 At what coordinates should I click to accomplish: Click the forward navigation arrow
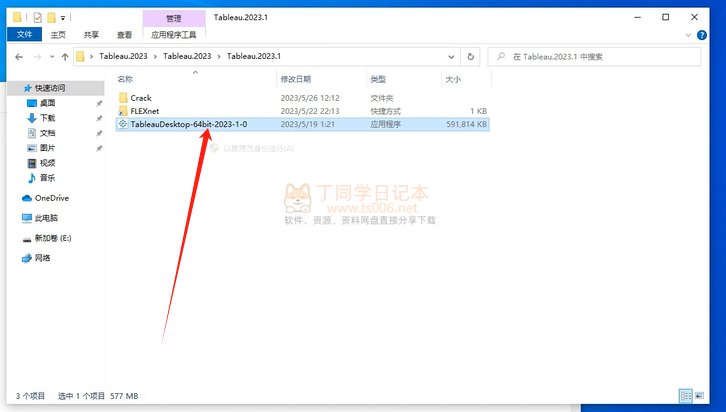click(38, 57)
